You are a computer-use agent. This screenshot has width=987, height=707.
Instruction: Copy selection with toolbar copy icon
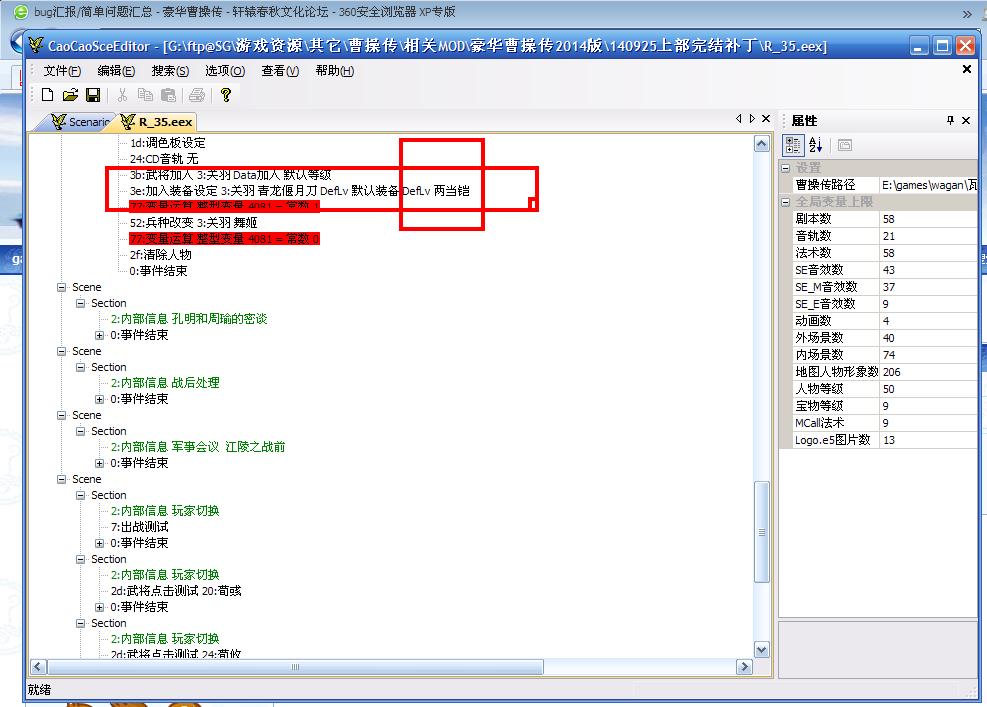145,95
